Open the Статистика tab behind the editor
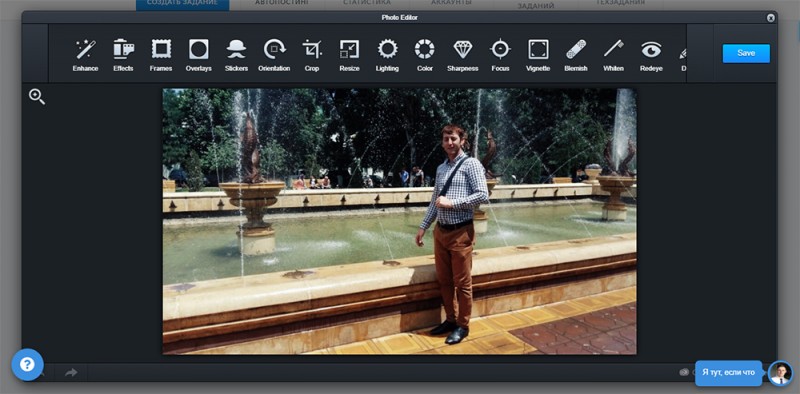Viewport: 800px width, 394px height. pos(367,3)
